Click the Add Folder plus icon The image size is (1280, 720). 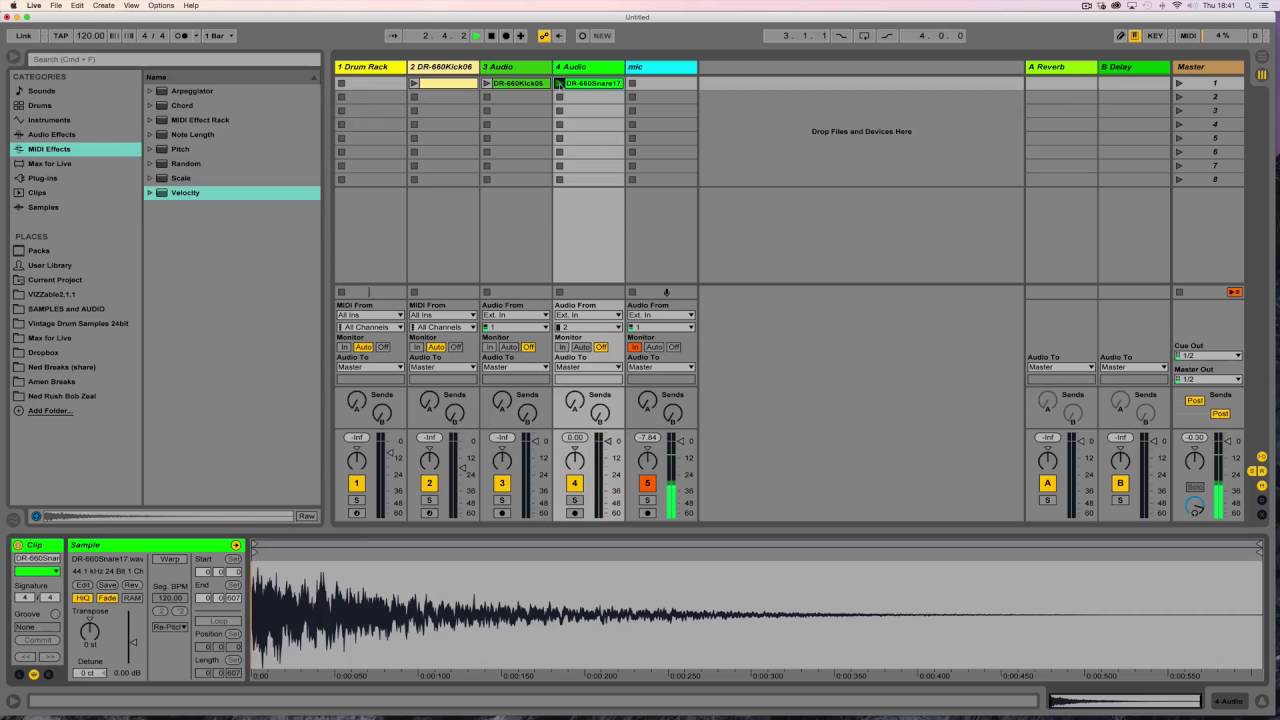tap(19, 411)
